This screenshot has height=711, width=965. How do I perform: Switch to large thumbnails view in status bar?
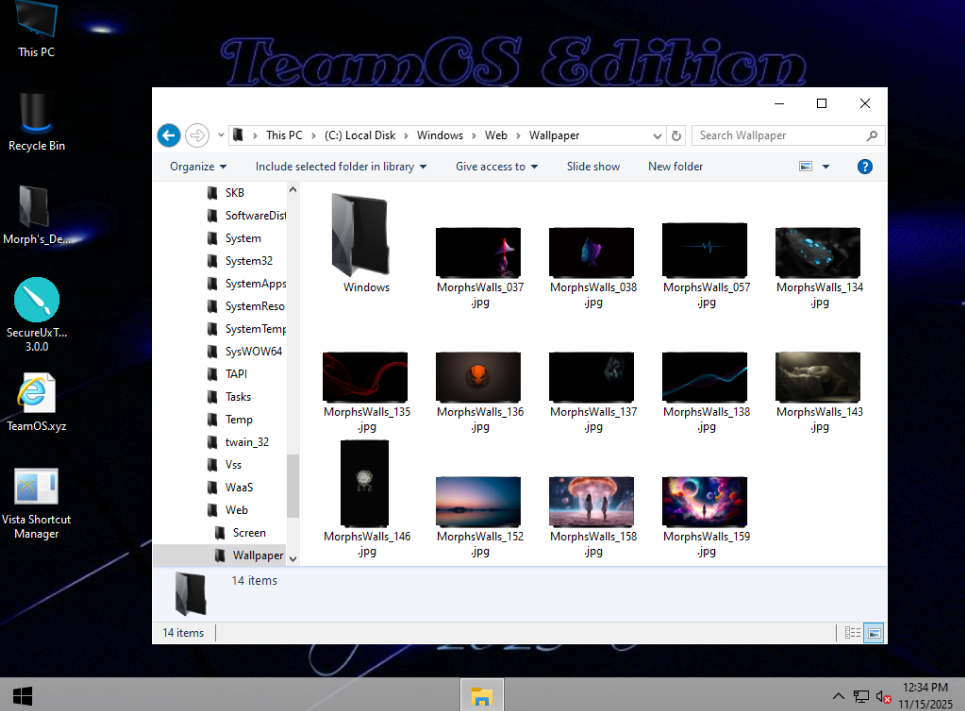(x=873, y=633)
